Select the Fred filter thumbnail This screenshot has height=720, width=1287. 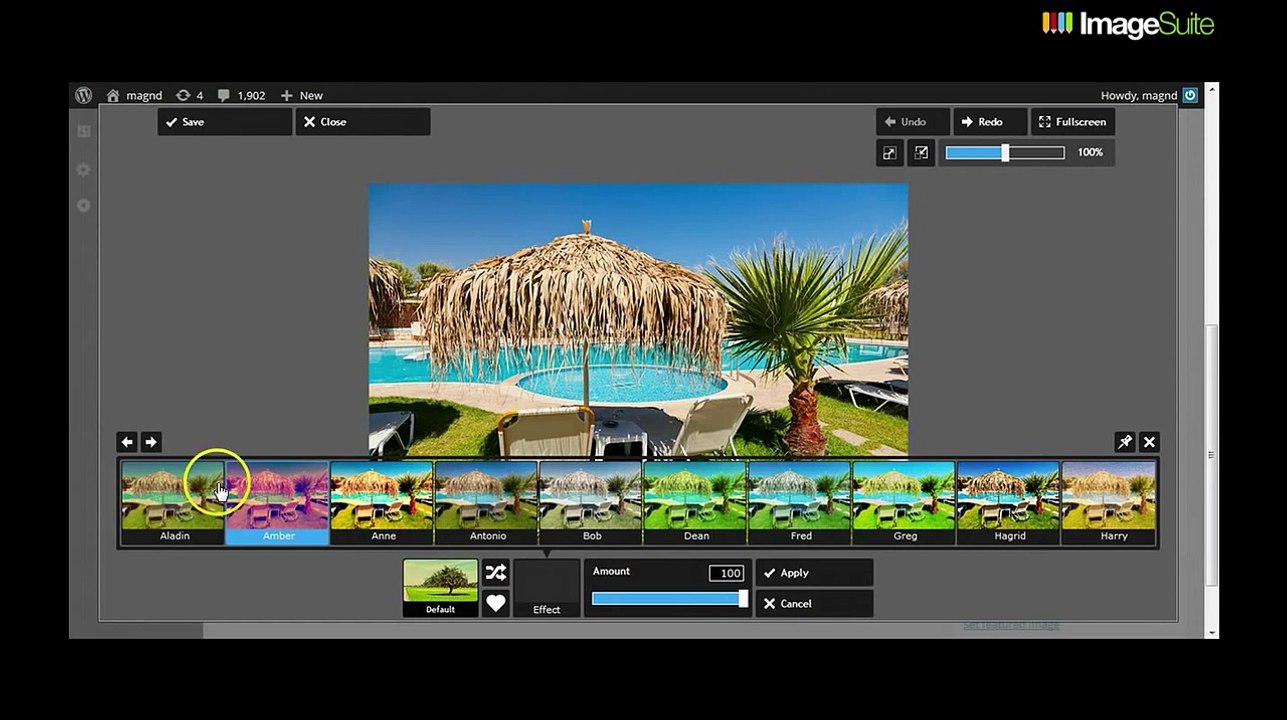800,502
